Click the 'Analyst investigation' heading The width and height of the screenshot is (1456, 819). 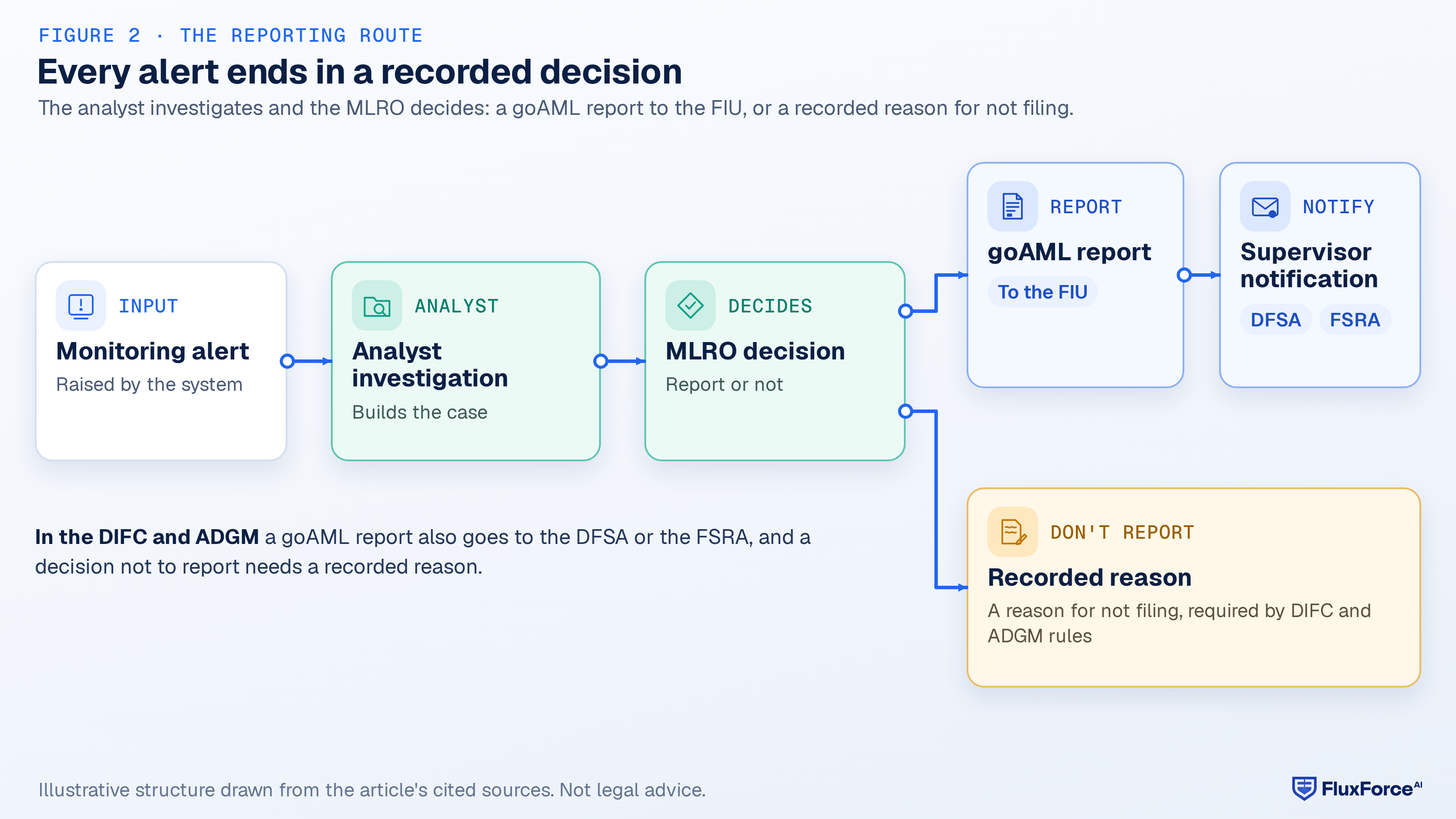tap(430, 364)
